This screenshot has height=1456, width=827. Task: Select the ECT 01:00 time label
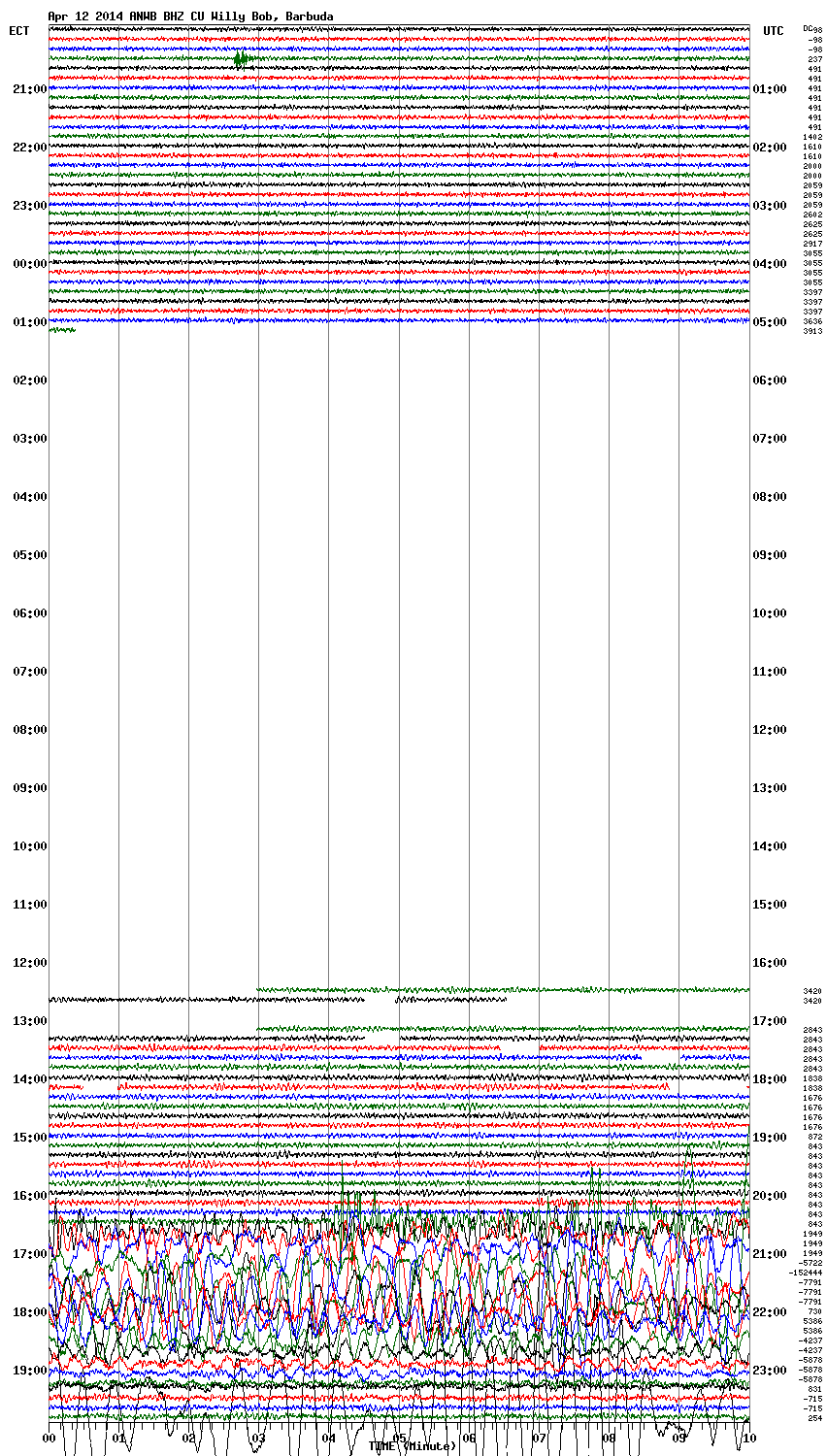click(x=30, y=322)
